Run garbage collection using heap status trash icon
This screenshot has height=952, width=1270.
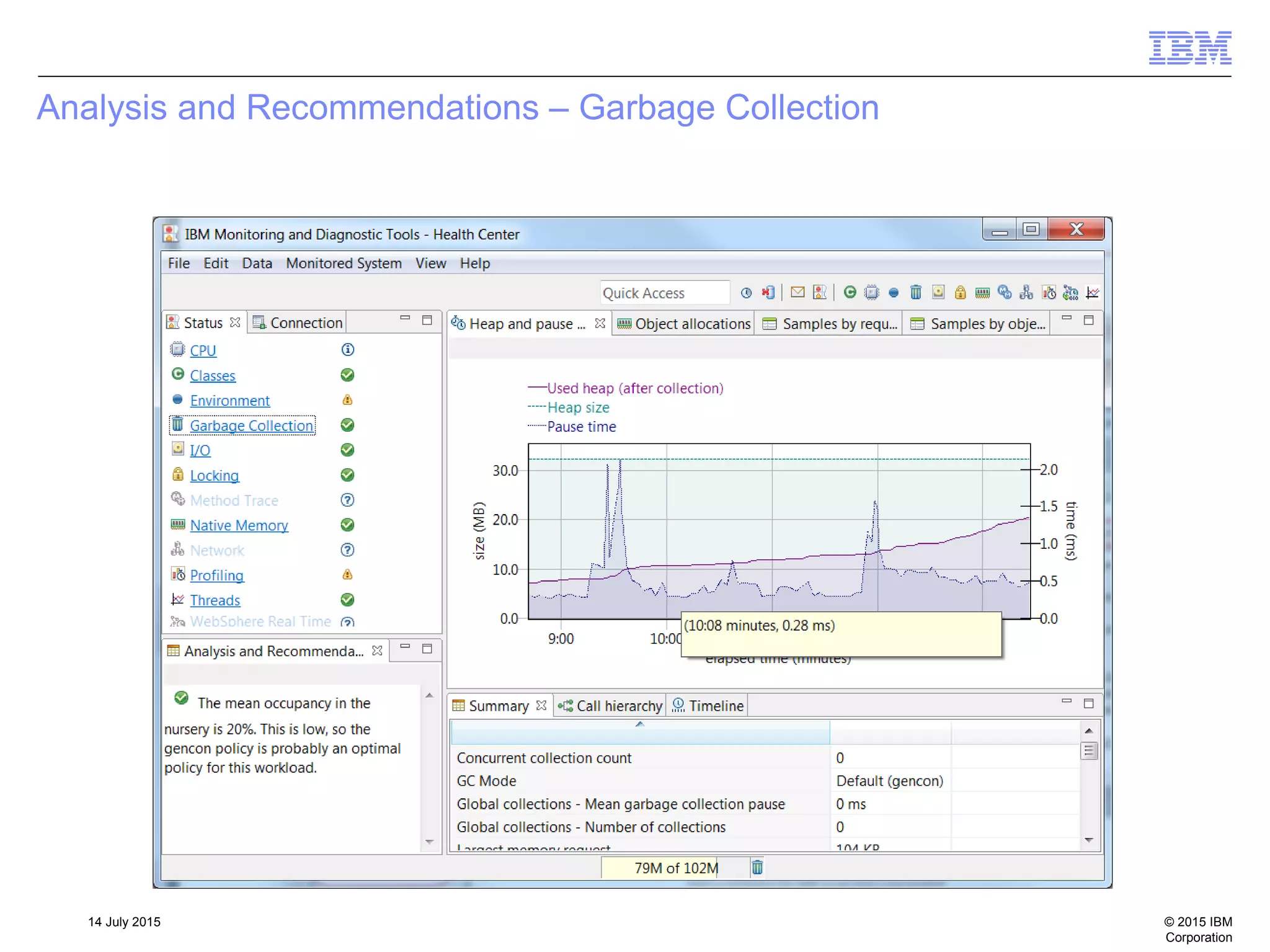point(757,867)
